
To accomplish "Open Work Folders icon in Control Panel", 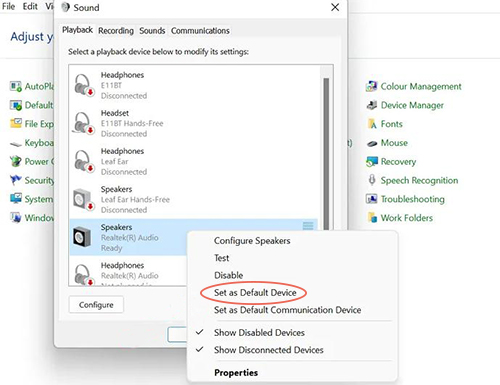I will pyautogui.click(x=372, y=218).
